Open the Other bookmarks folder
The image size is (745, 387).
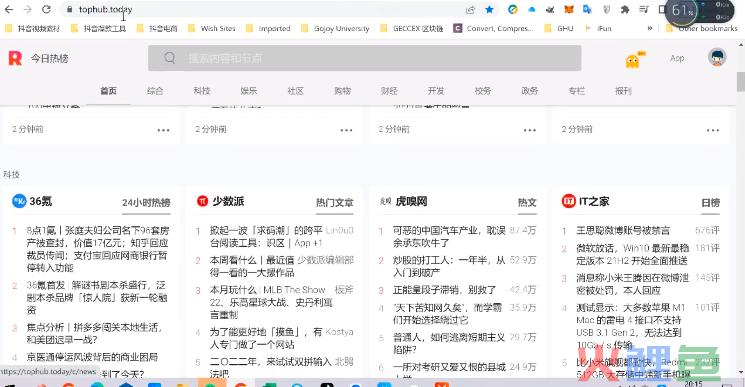702,28
